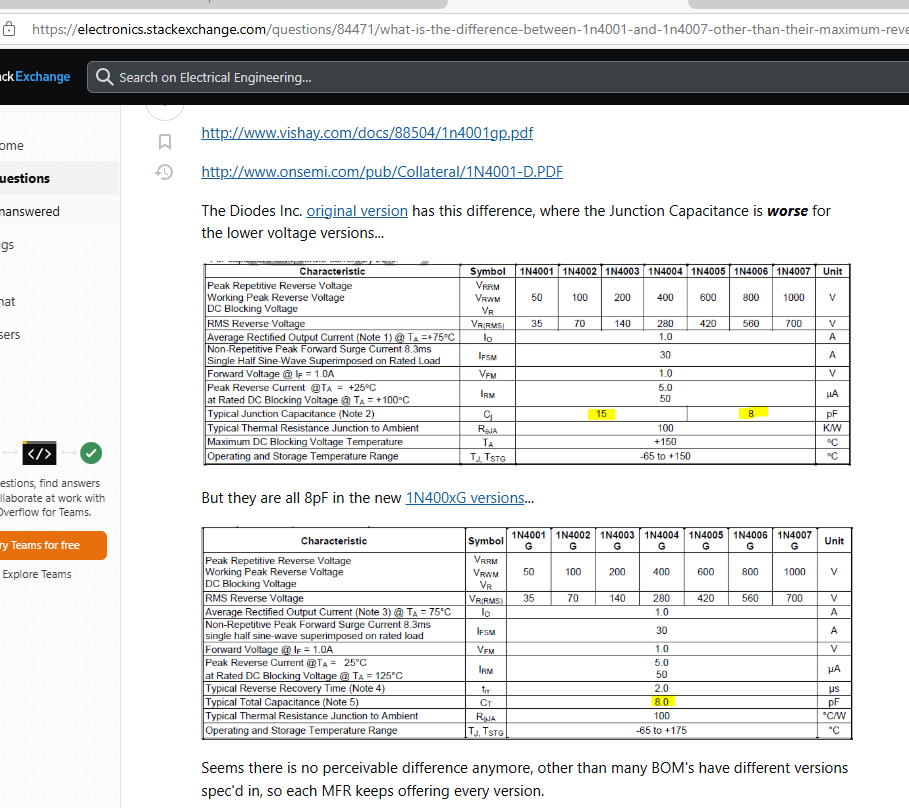Click the downvote circle button above bookmark
The width and height of the screenshot is (909, 808).
click(x=166, y=102)
